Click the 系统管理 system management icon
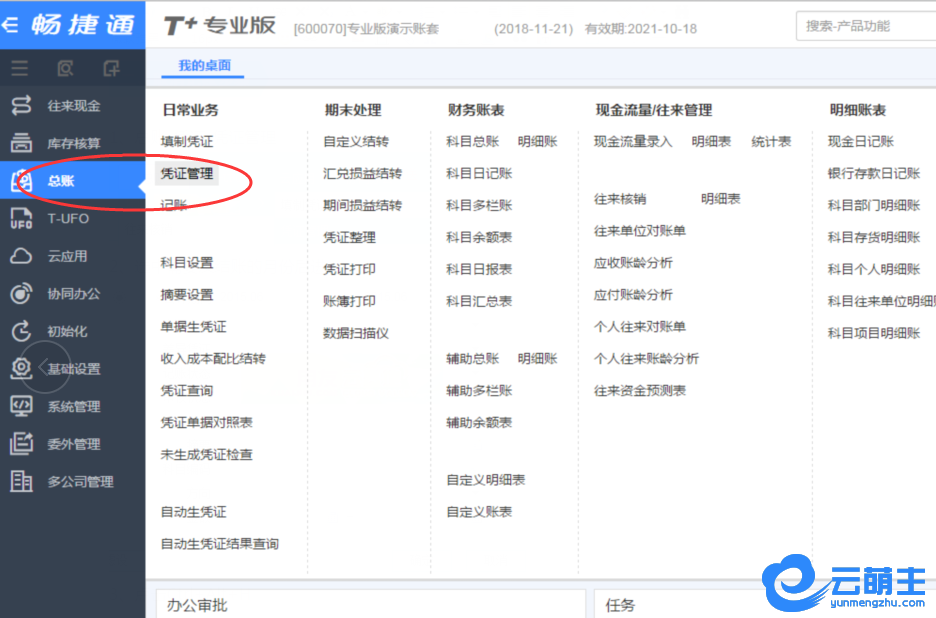Screen dimensions: 936x618 [21, 407]
